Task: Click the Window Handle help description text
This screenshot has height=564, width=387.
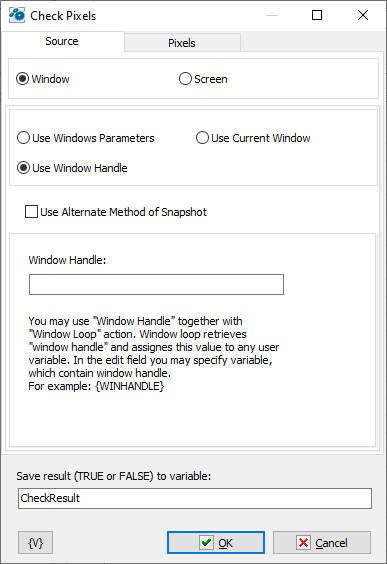Action: coord(154,353)
